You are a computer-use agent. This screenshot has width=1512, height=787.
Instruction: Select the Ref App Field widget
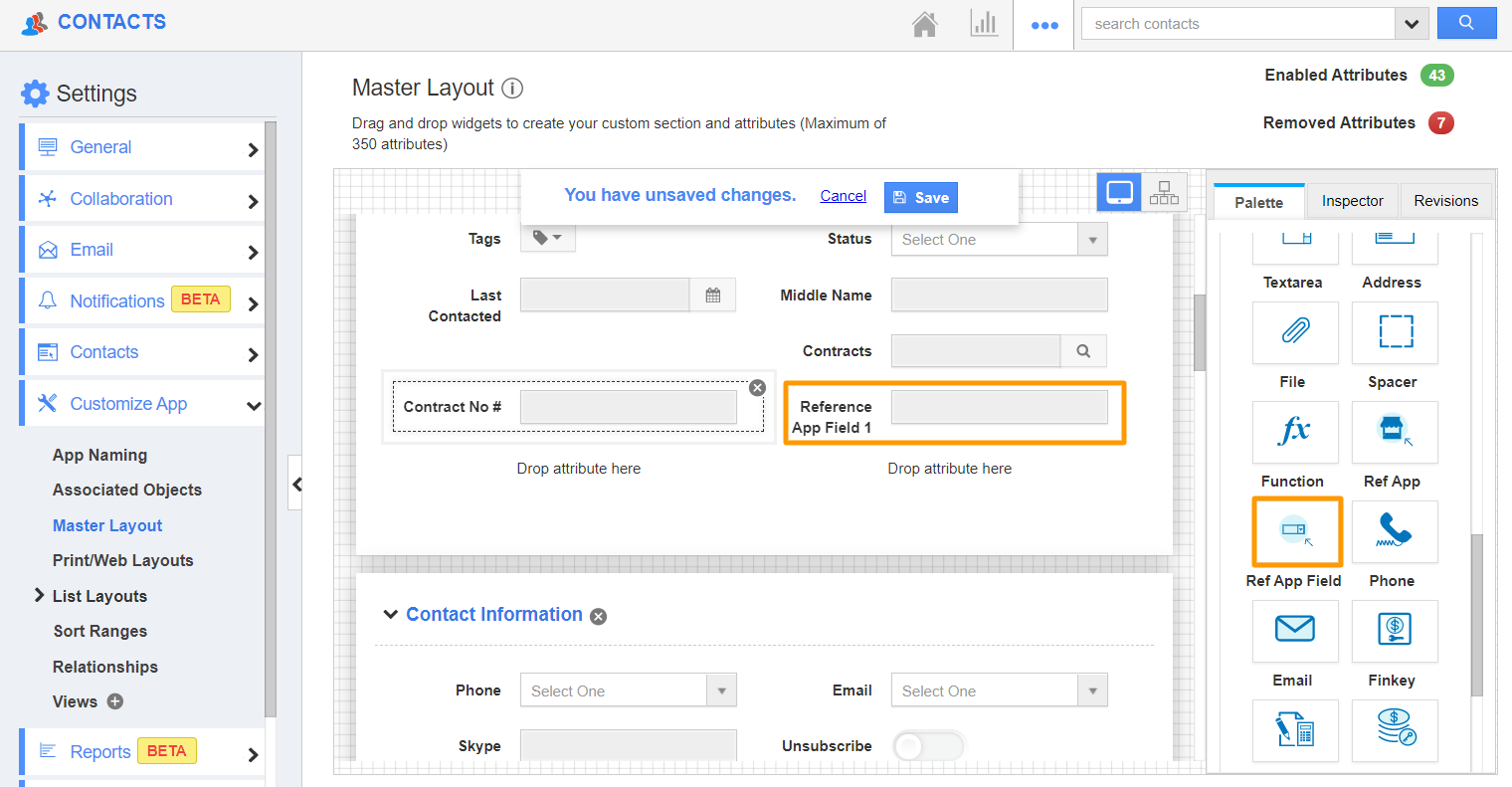coord(1295,531)
